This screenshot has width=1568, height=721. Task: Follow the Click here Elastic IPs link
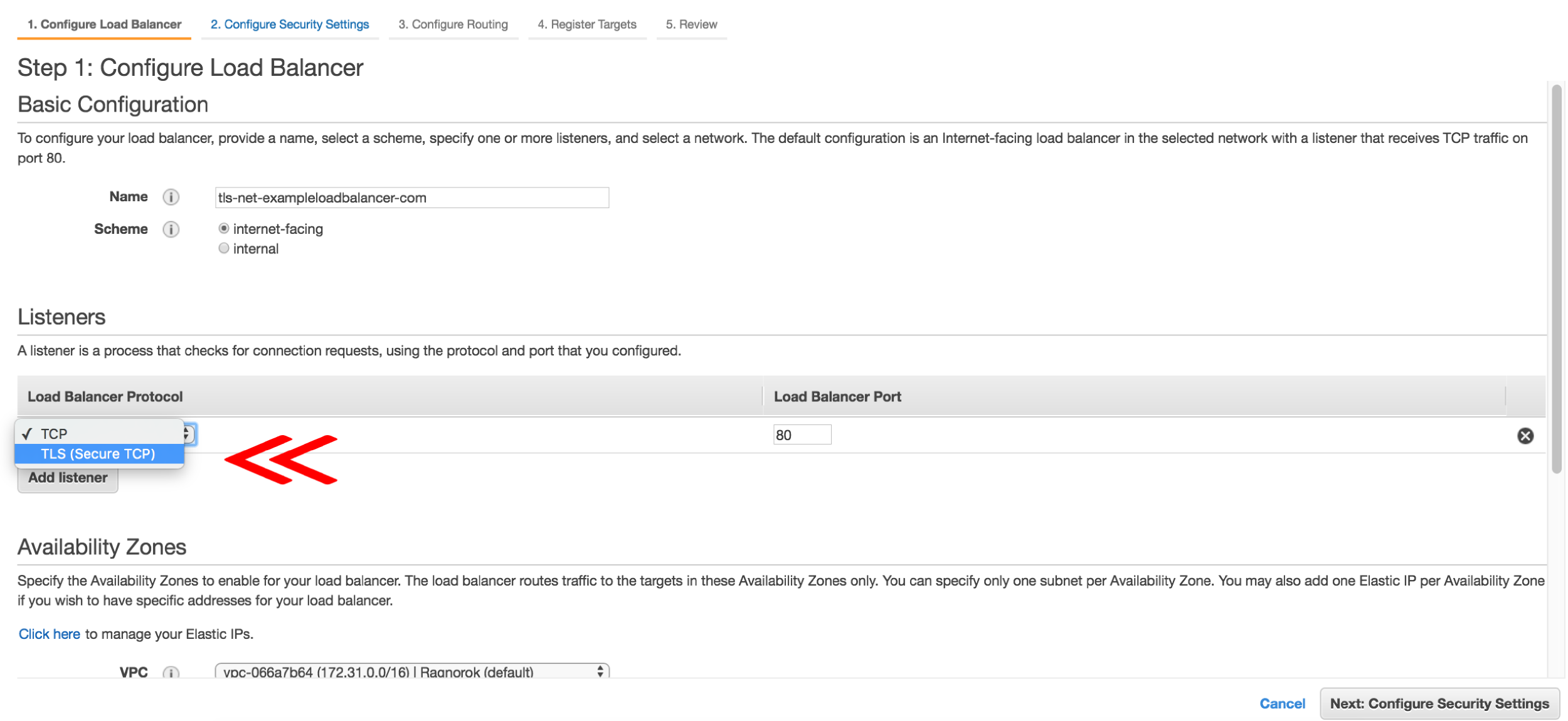pos(50,634)
